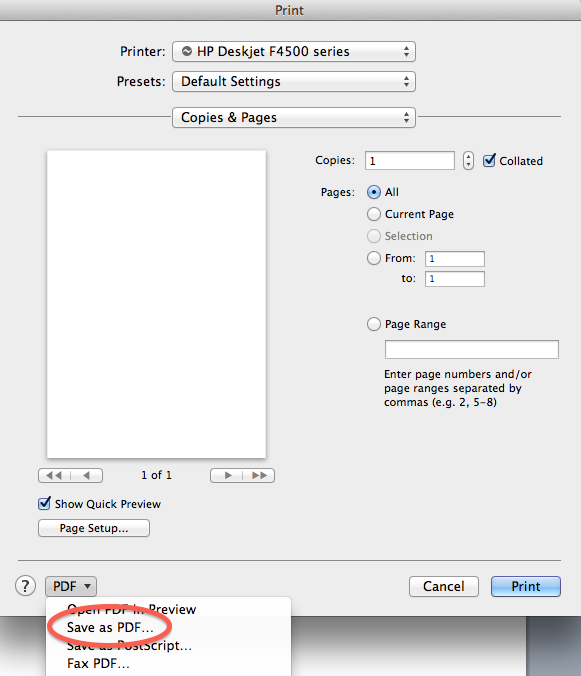
Task: Go to previous page in preview
Action: pyautogui.click(x=87, y=476)
